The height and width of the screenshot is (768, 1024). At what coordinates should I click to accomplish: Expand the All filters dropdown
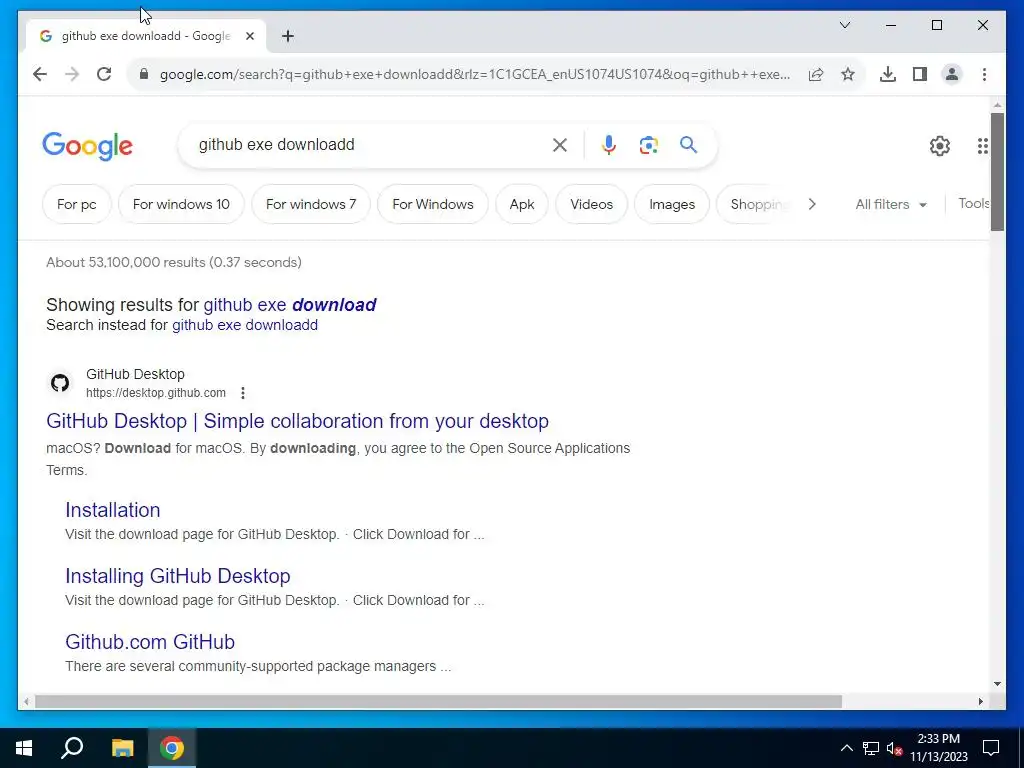891,204
